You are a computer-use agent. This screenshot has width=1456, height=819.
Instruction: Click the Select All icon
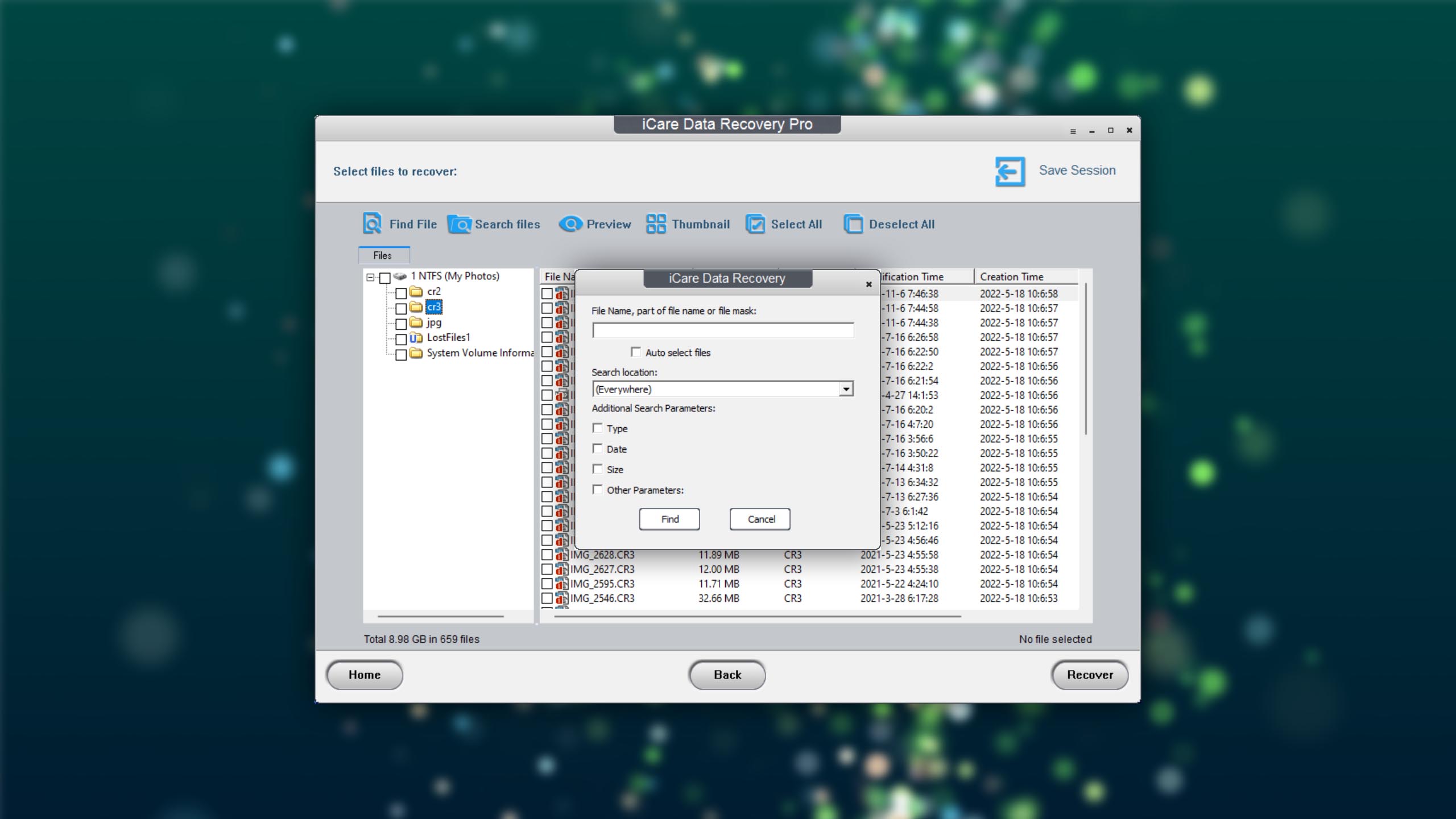pos(755,224)
